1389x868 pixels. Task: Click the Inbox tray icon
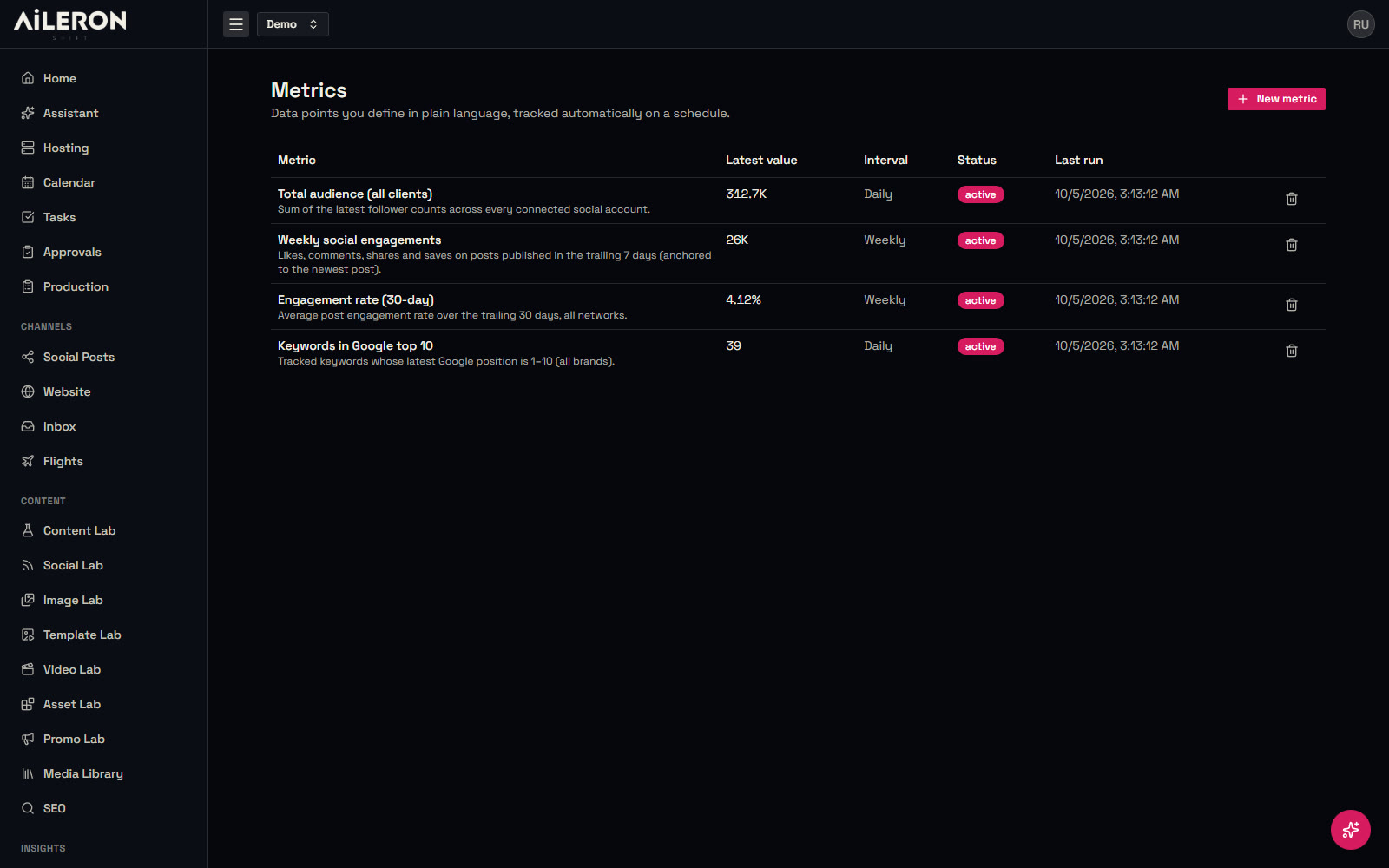(28, 426)
